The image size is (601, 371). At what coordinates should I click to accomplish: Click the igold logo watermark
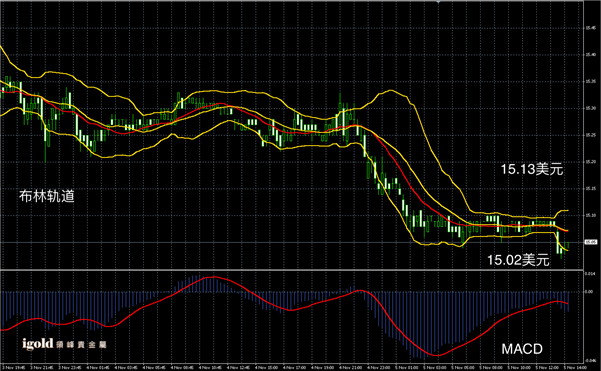(38, 344)
